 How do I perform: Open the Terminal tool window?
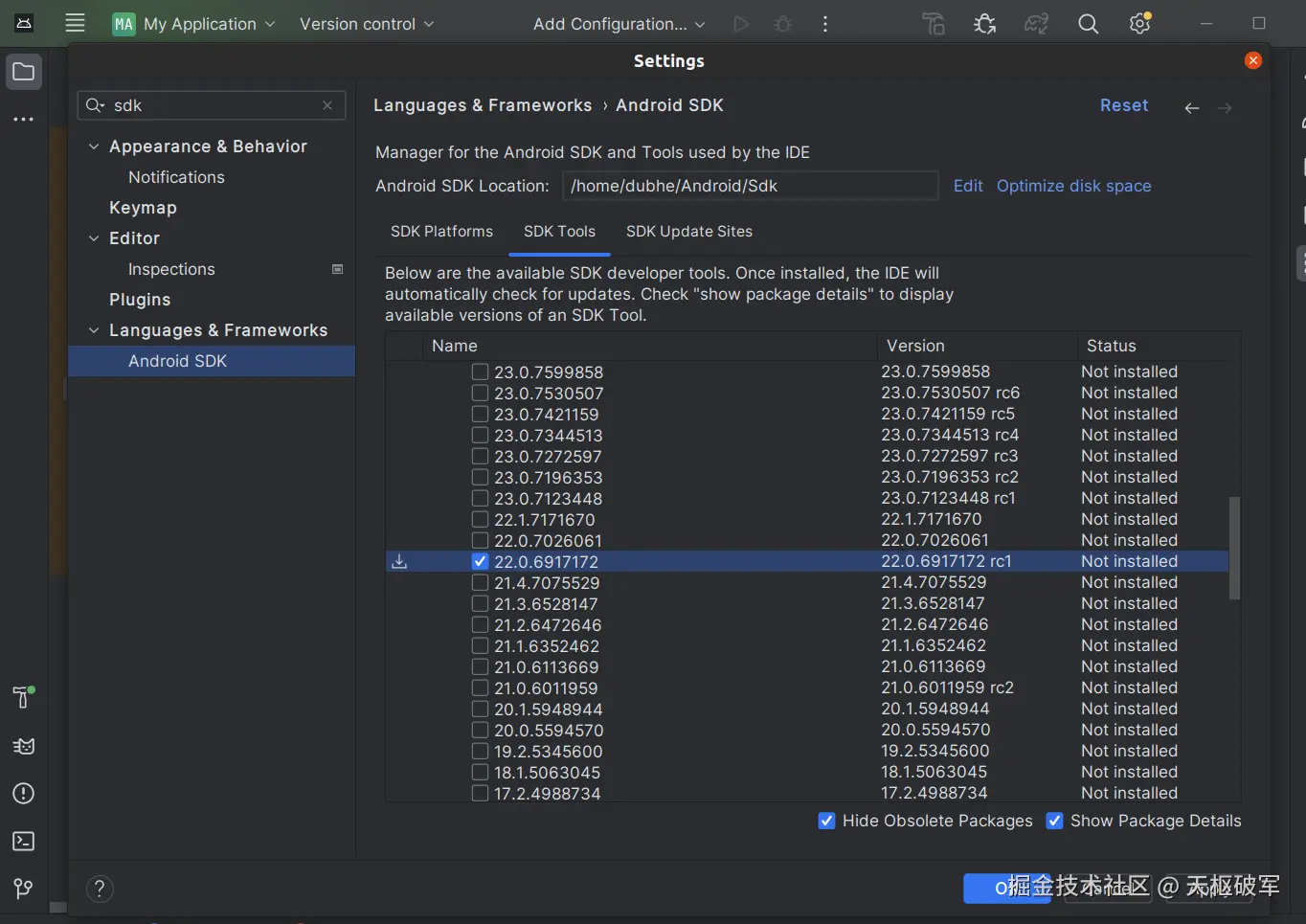click(24, 841)
